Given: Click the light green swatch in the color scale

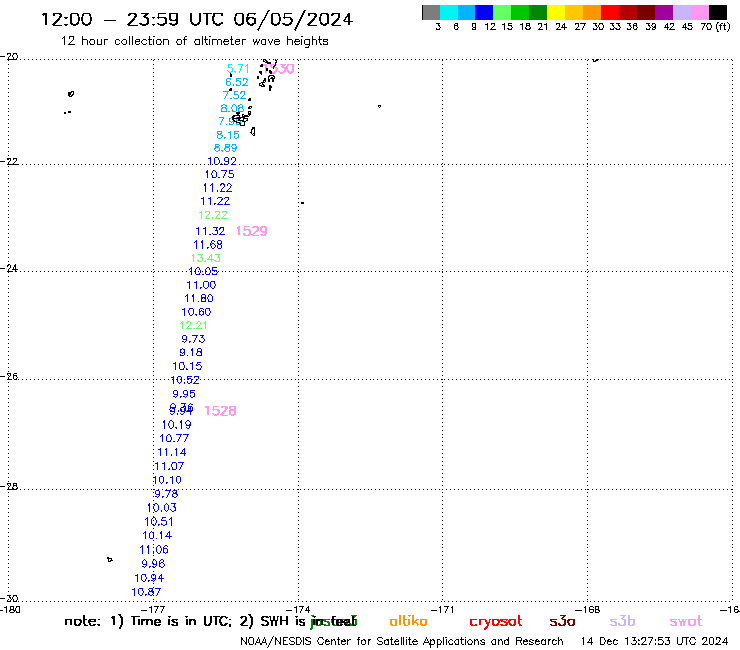Looking at the screenshot, I should click(502, 12).
